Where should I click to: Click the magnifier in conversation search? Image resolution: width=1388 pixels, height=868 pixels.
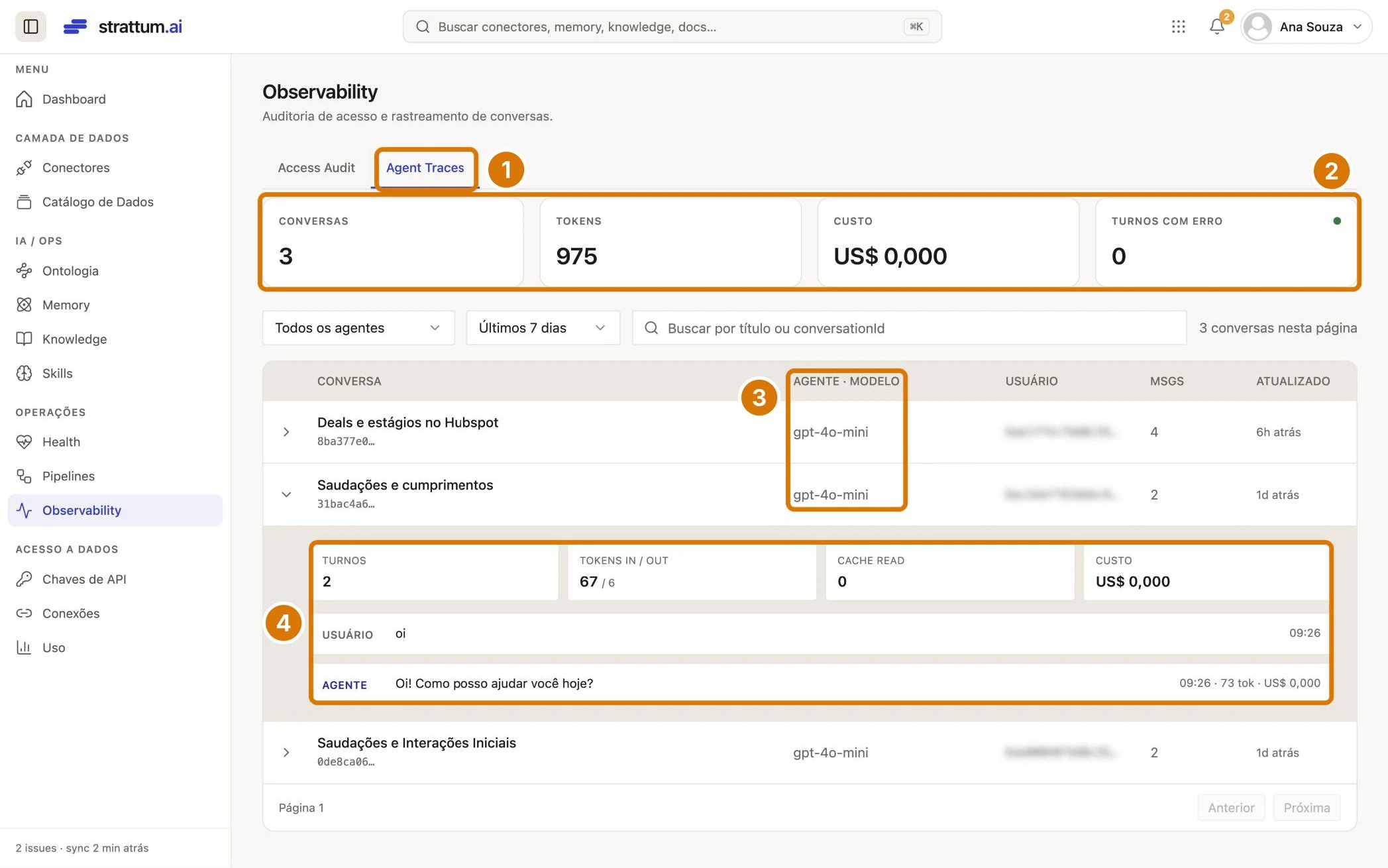point(651,328)
